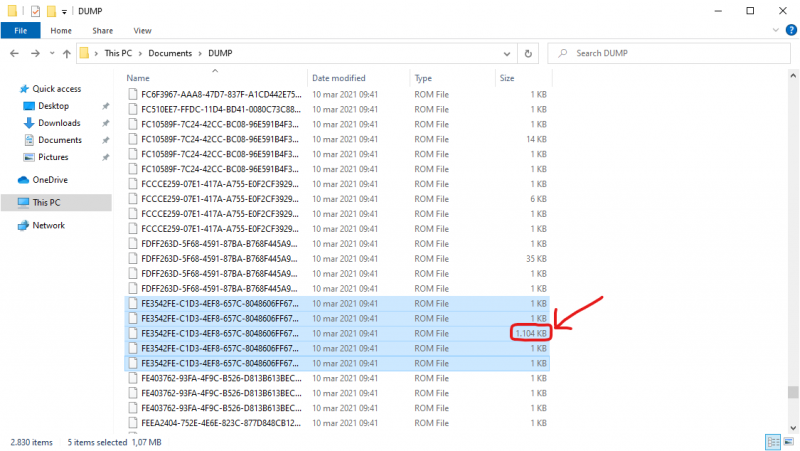The width and height of the screenshot is (800, 451).
Task: Click the file icon of FEEA2404 row
Action: (x=133, y=423)
